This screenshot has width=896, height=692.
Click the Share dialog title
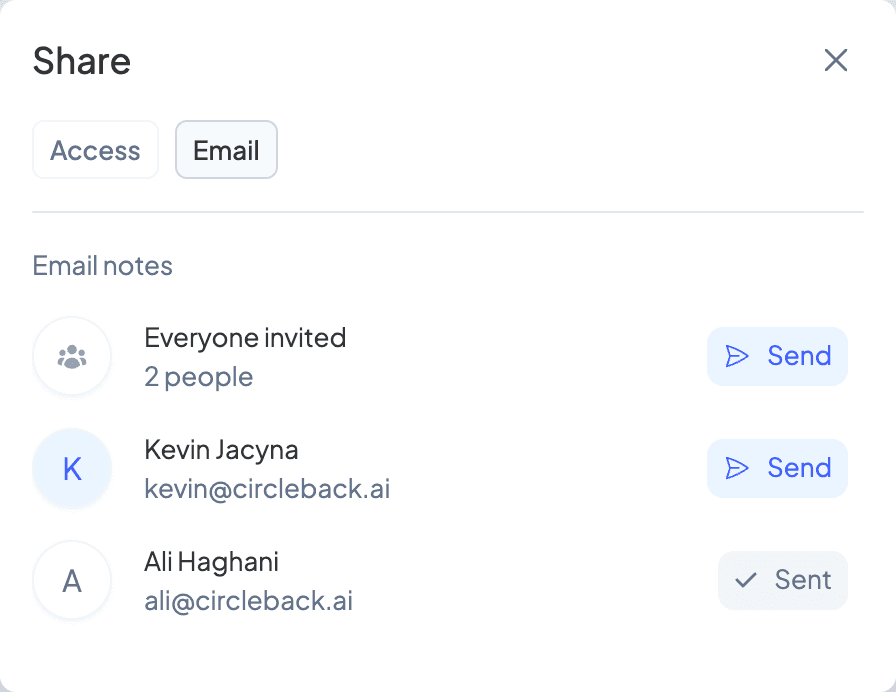coord(82,61)
